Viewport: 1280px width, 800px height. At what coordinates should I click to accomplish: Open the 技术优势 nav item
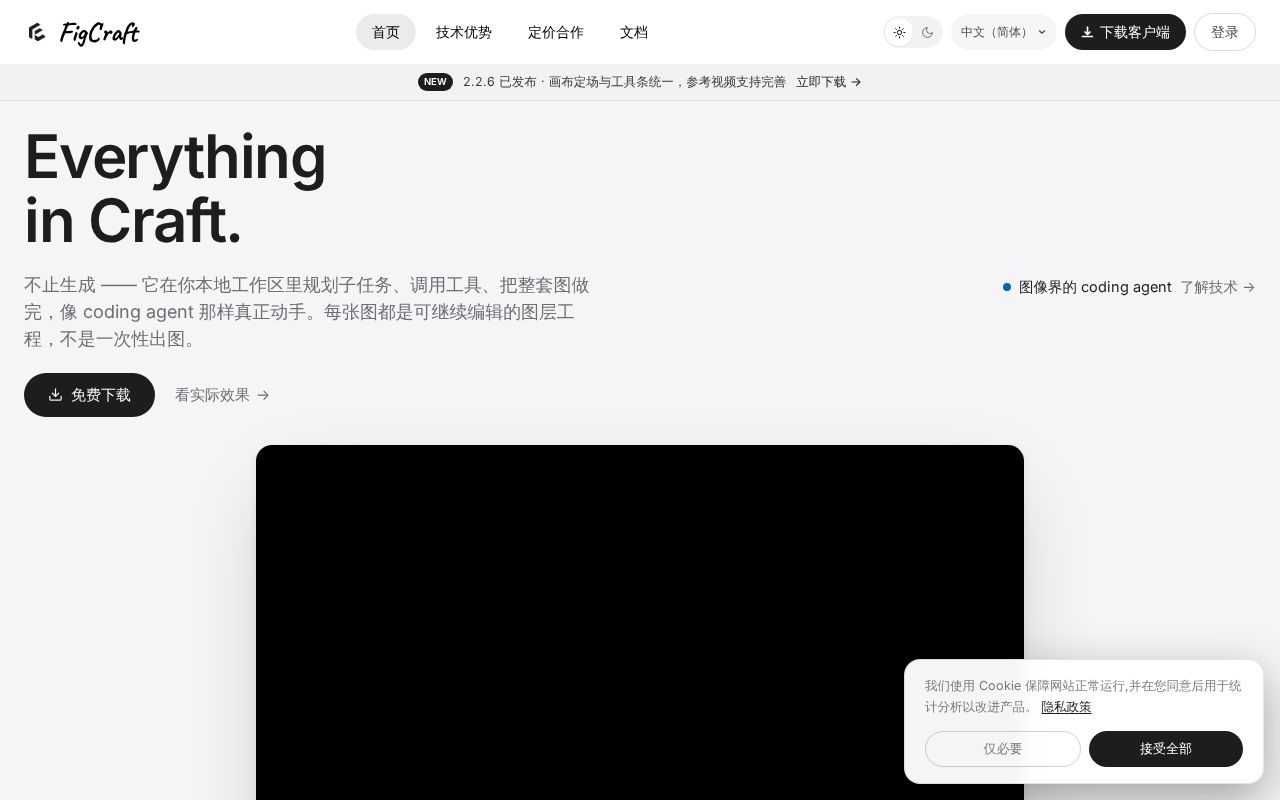coord(464,32)
